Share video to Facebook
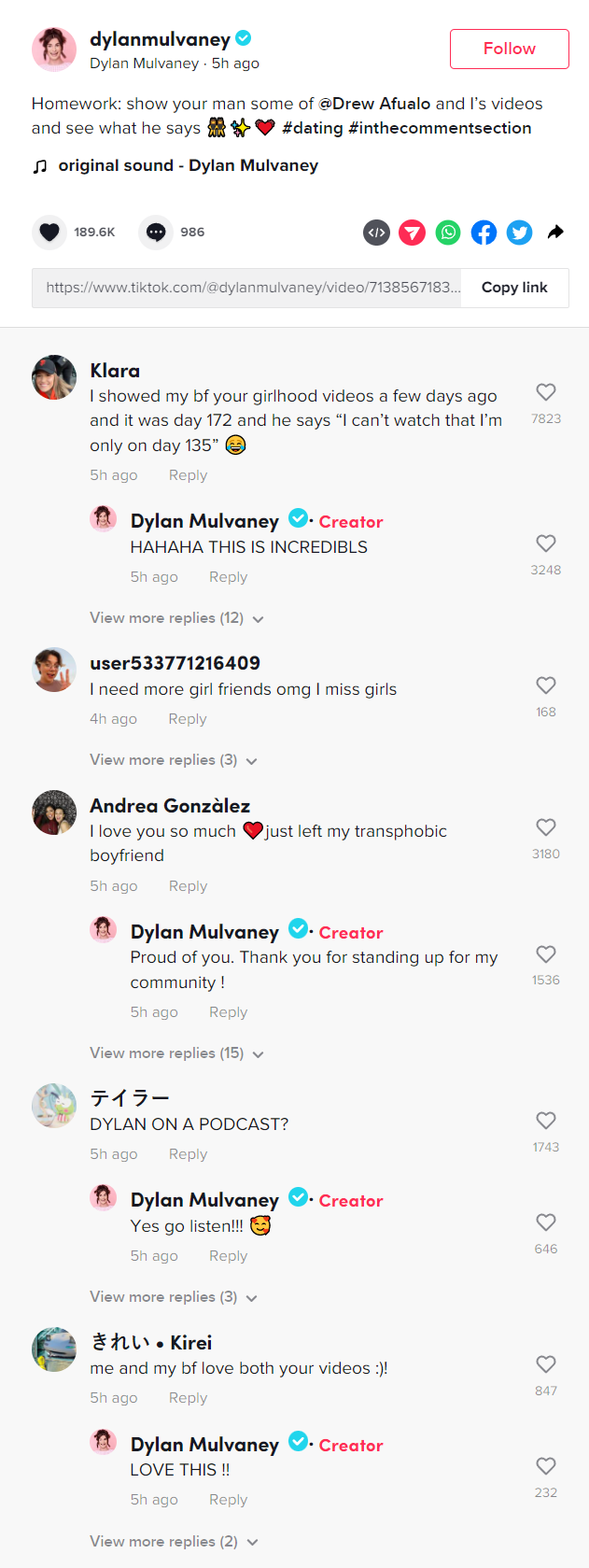589x1568 pixels. pyautogui.click(x=484, y=233)
